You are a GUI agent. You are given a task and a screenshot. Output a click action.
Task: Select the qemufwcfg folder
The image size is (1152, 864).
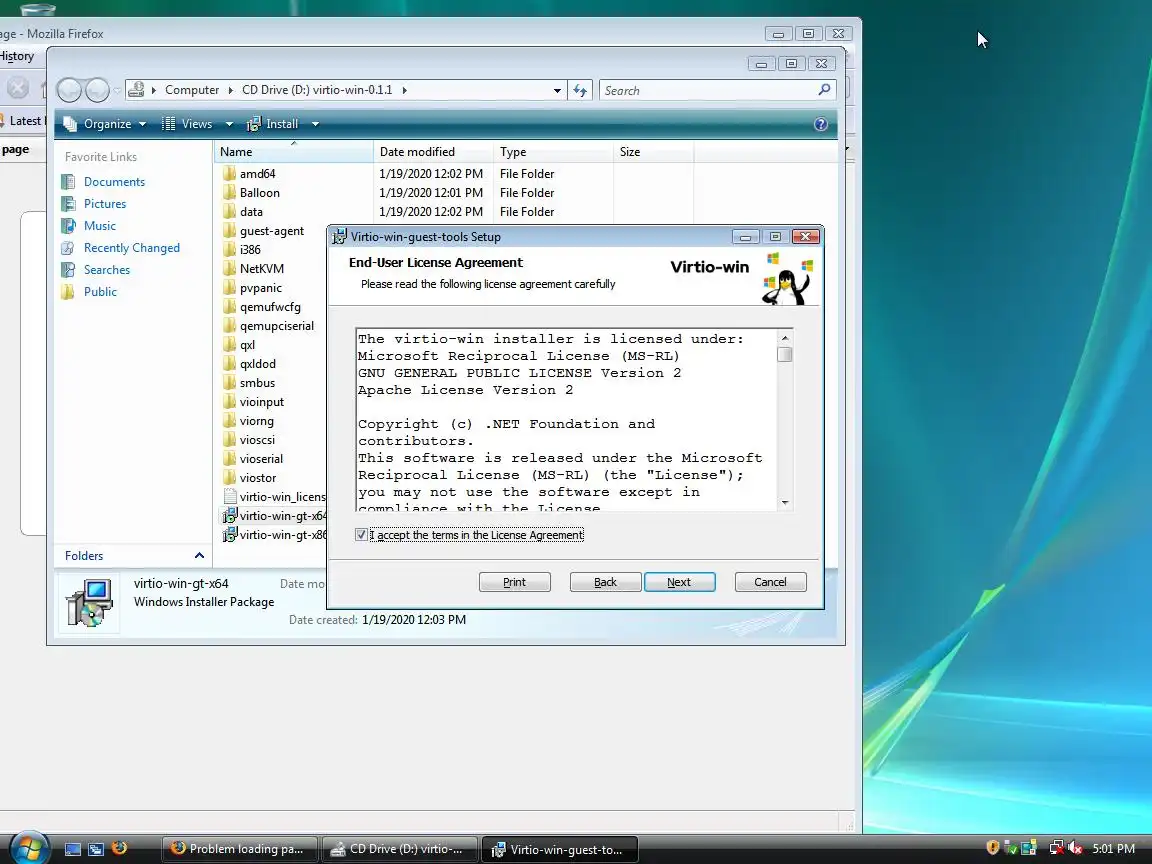pos(270,307)
